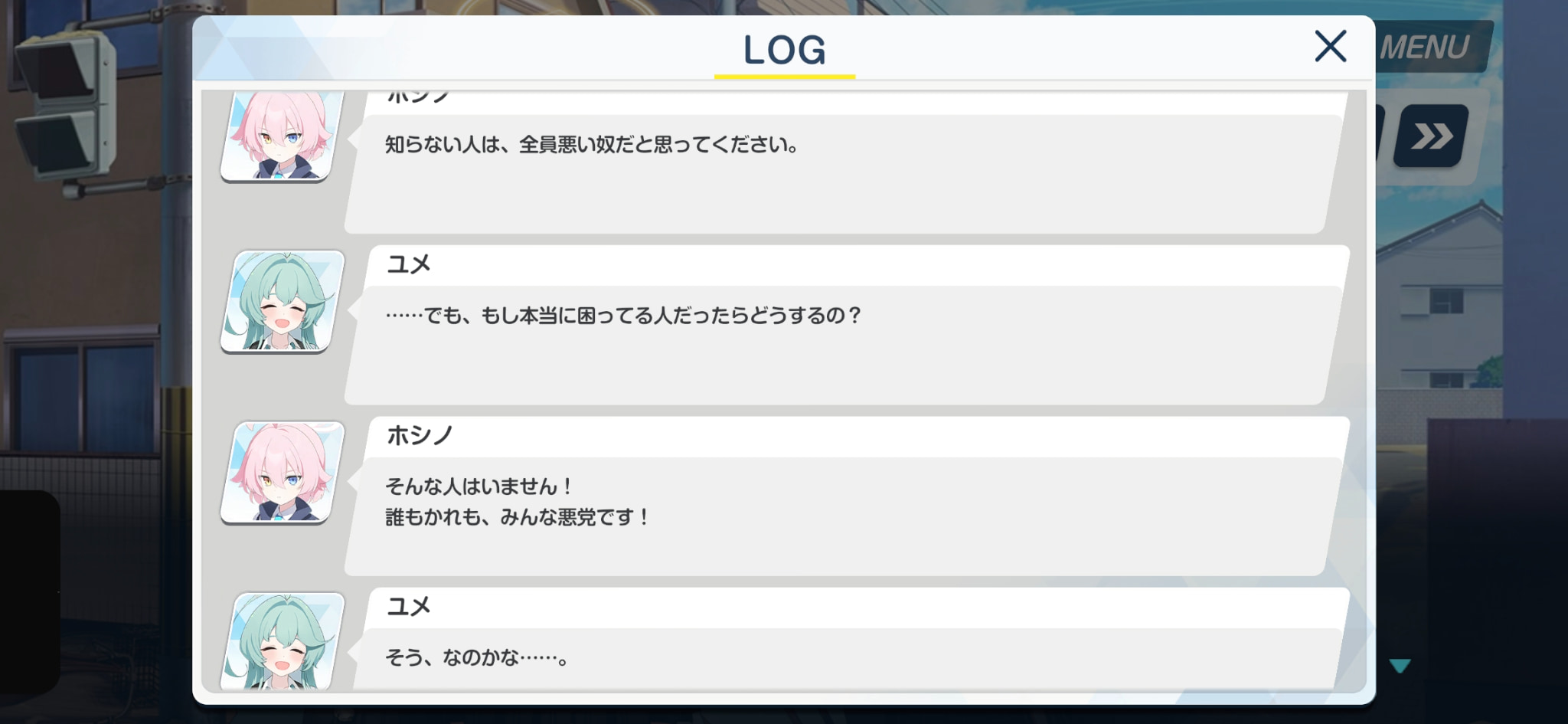Close the LOG dialog with the X
Viewport: 1568px width, 724px height.
click(x=1331, y=46)
